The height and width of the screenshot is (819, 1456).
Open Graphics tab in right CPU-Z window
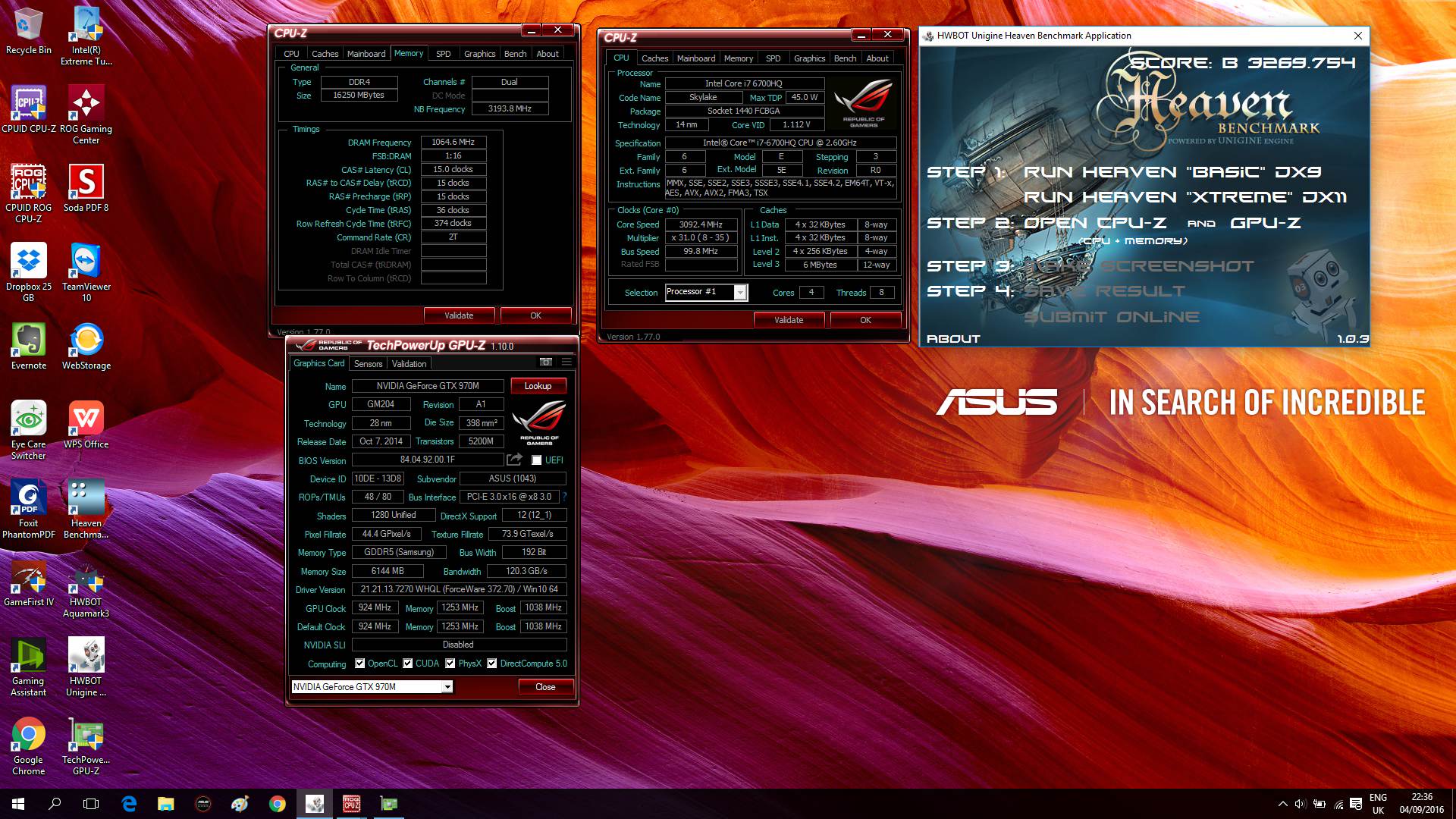[x=809, y=58]
